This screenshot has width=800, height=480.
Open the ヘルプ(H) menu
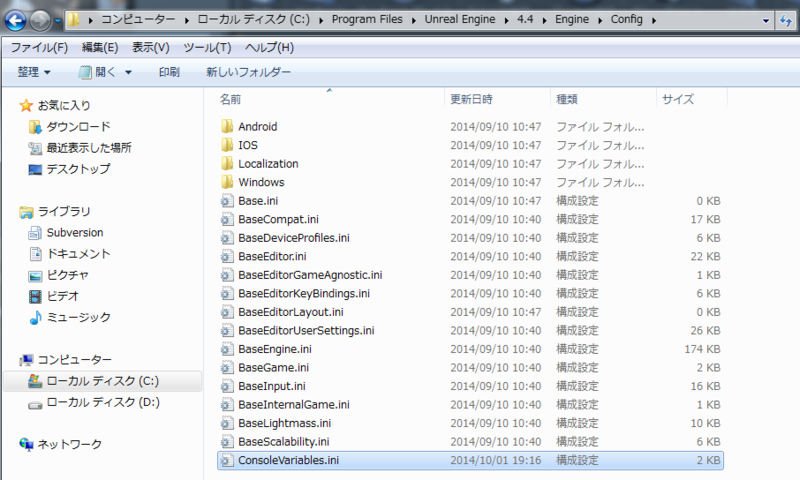[x=269, y=47]
